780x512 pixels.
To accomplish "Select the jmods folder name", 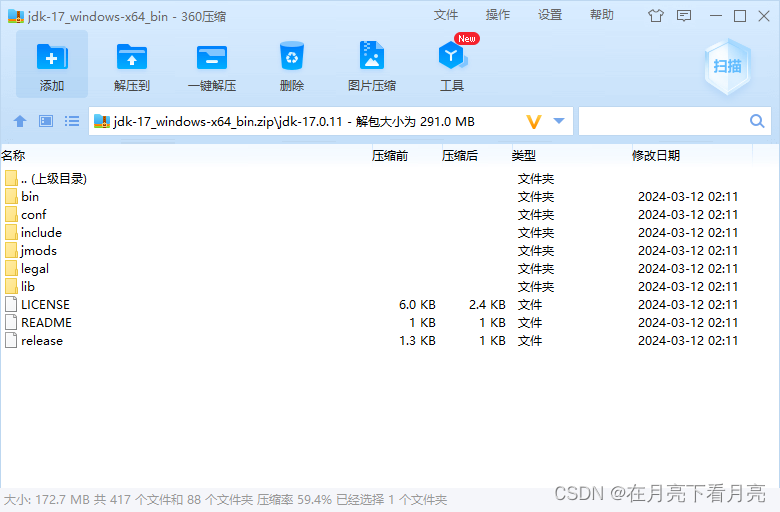I will pyautogui.click(x=39, y=250).
